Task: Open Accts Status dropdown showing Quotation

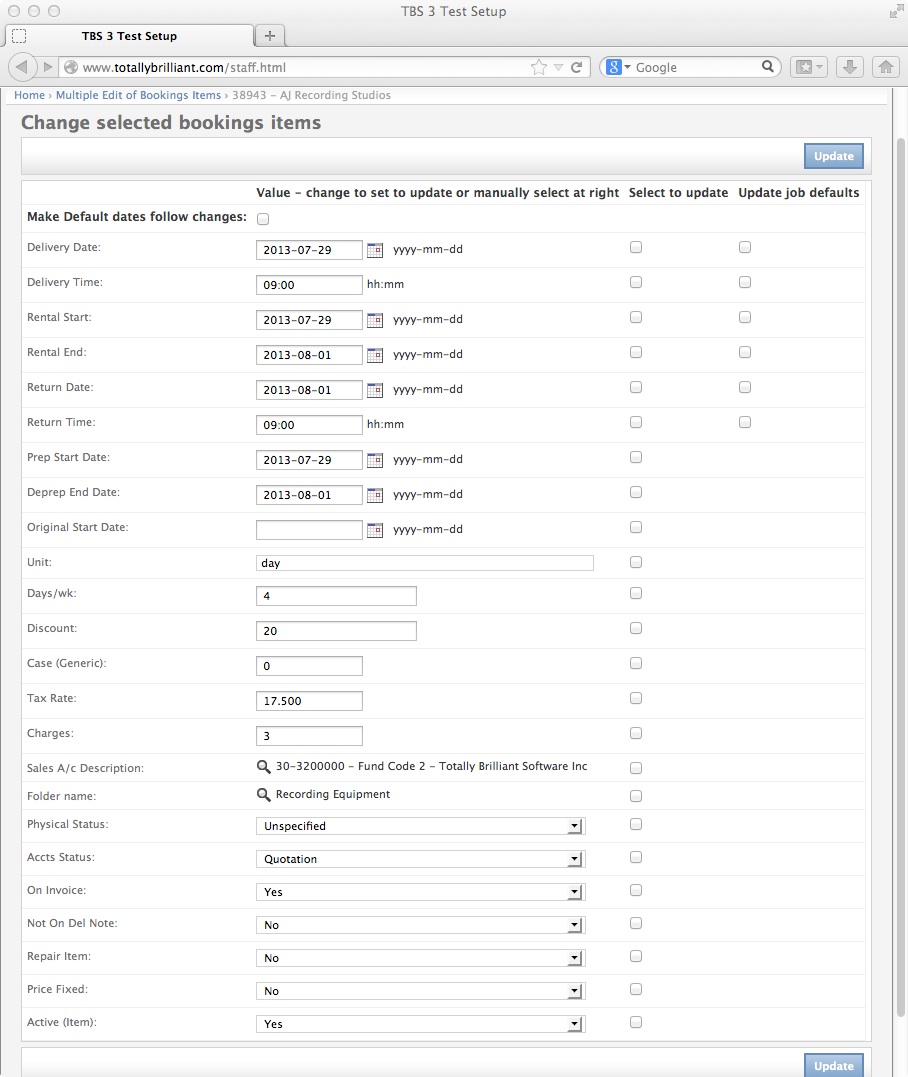Action: point(420,859)
